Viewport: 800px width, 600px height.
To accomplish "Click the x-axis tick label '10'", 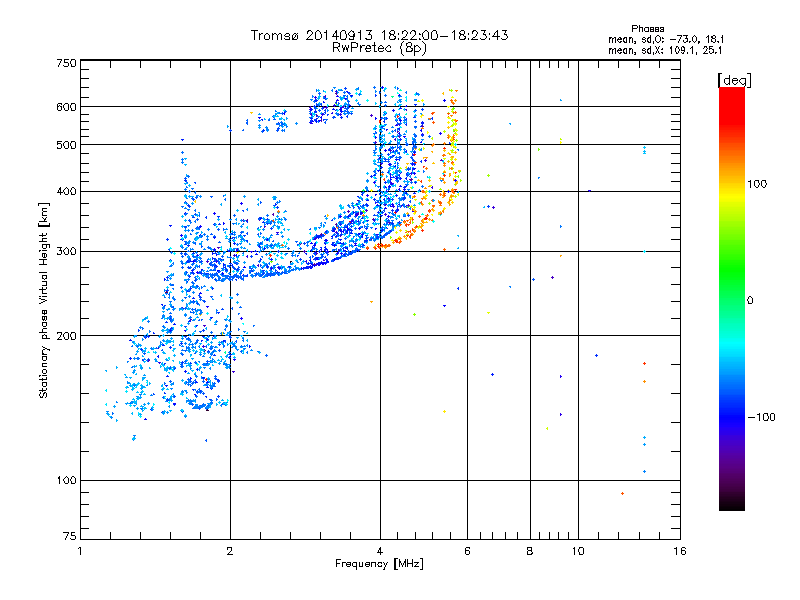I will pos(578,551).
